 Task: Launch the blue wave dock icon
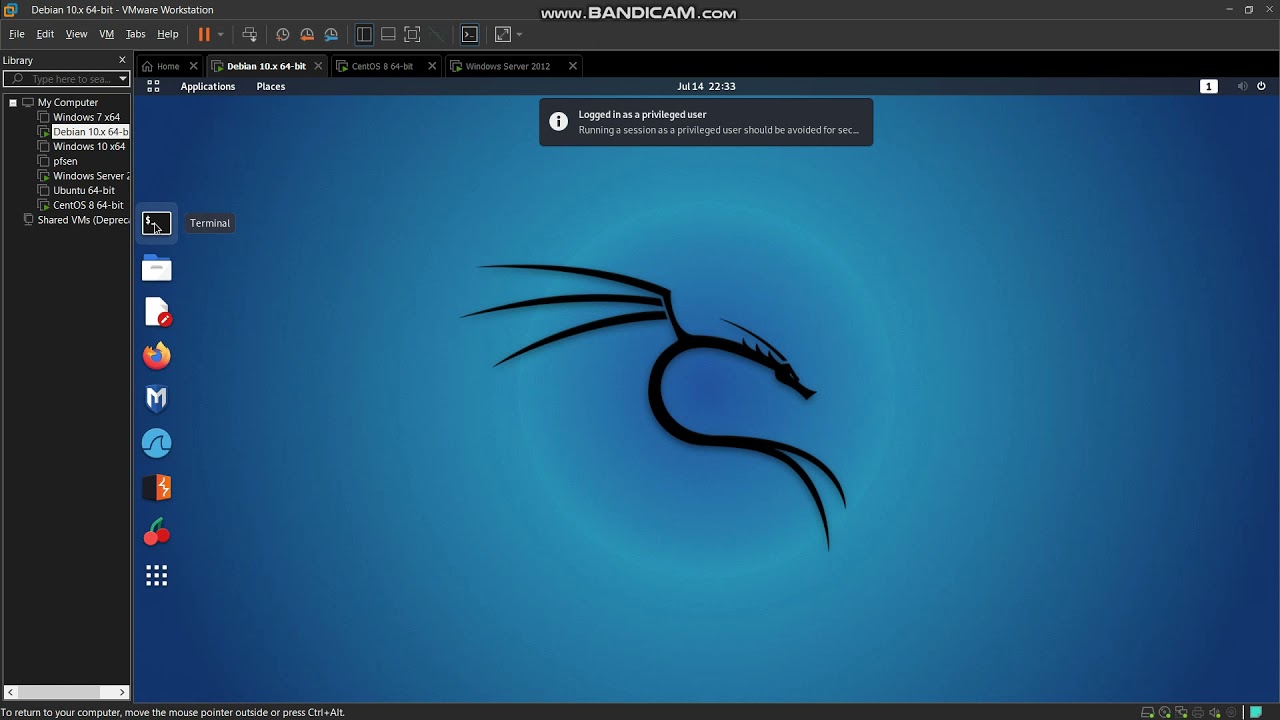pyautogui.click(x=157, y=443)
